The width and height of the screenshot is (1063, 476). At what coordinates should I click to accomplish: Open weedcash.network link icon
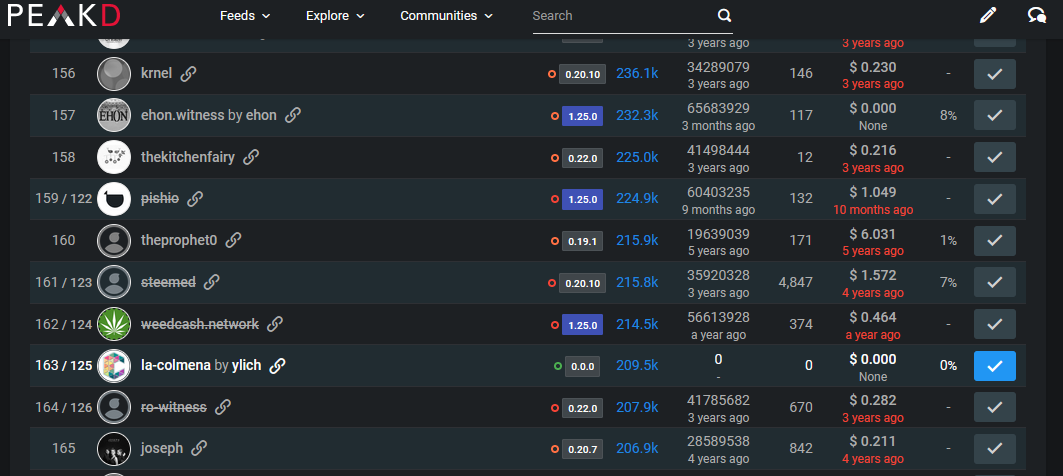[275, 324]
